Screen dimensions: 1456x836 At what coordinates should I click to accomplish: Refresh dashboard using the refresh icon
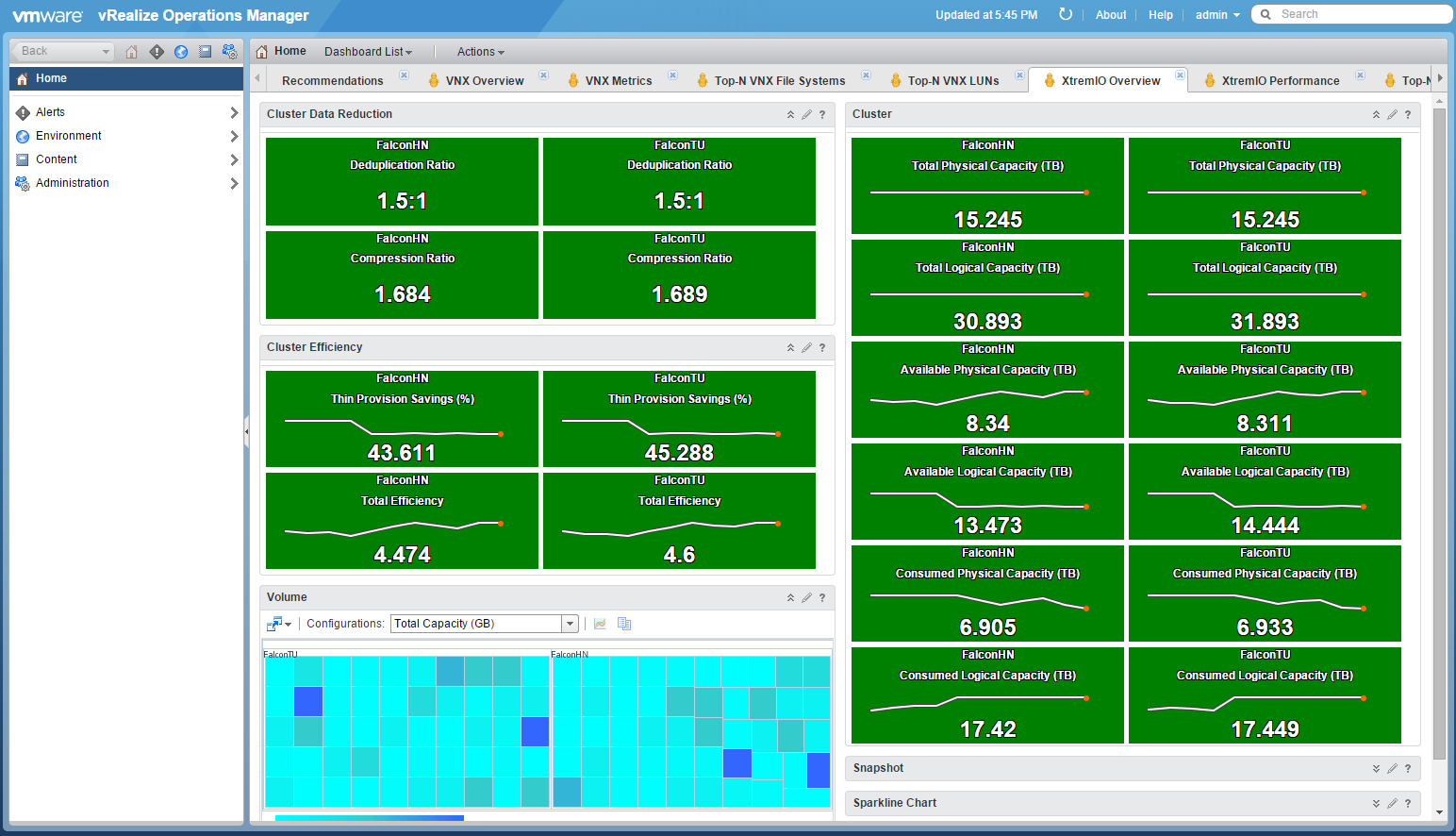[1066, 14]
